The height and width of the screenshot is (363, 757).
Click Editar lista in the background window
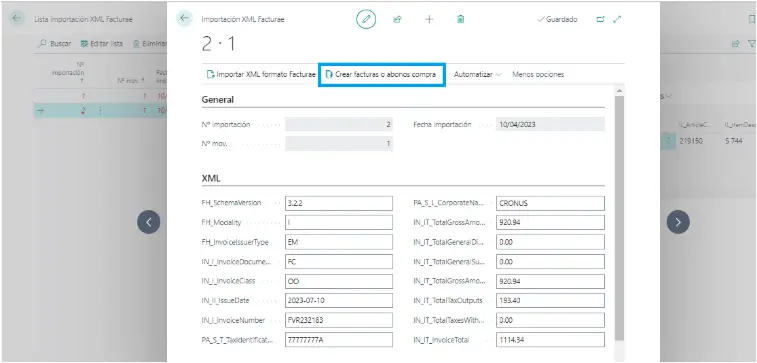click(x=101, y=44)
